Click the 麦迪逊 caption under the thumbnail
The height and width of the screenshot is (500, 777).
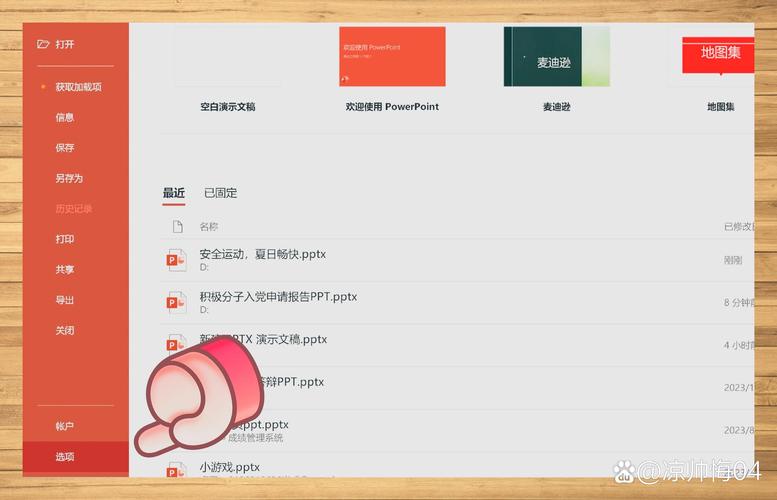556,107
